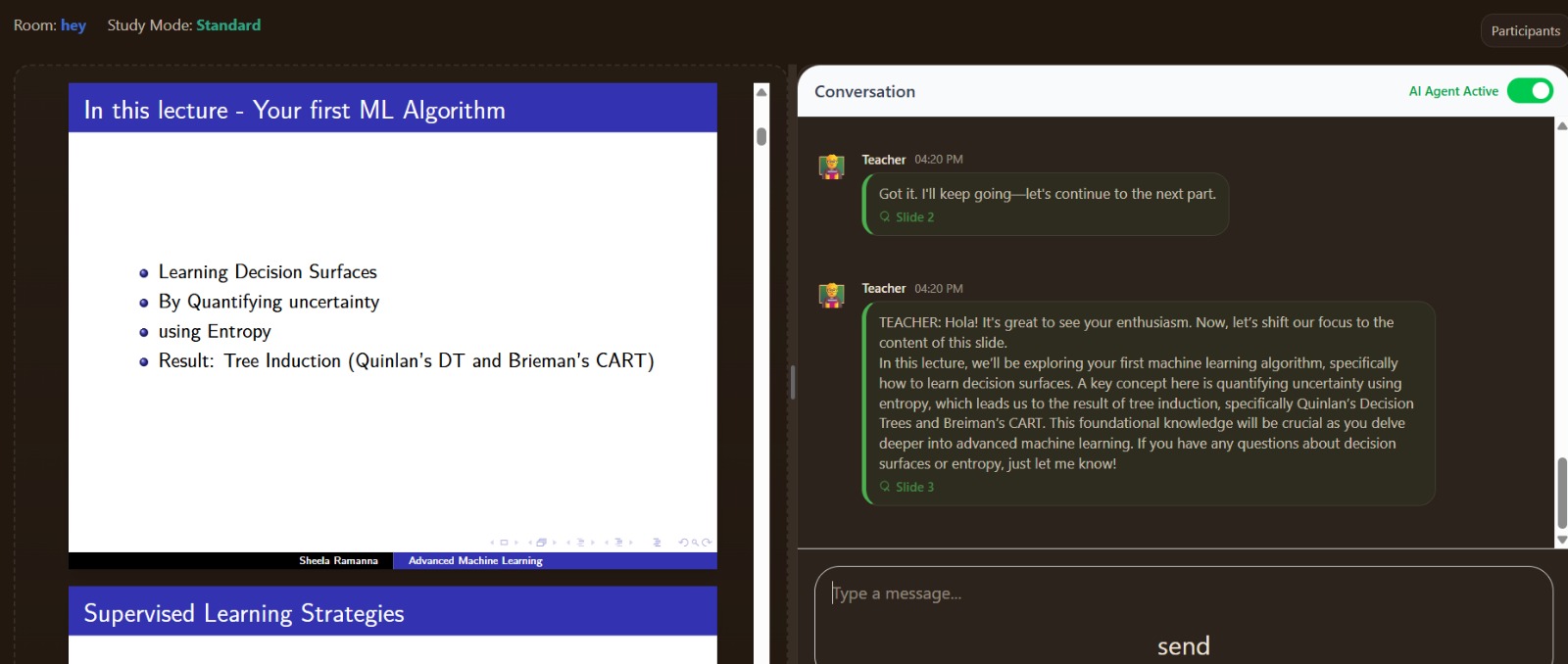Screen dimensions: 1568x664
Task: Change the Standard study mode label
Action: [x=228, y=25]
